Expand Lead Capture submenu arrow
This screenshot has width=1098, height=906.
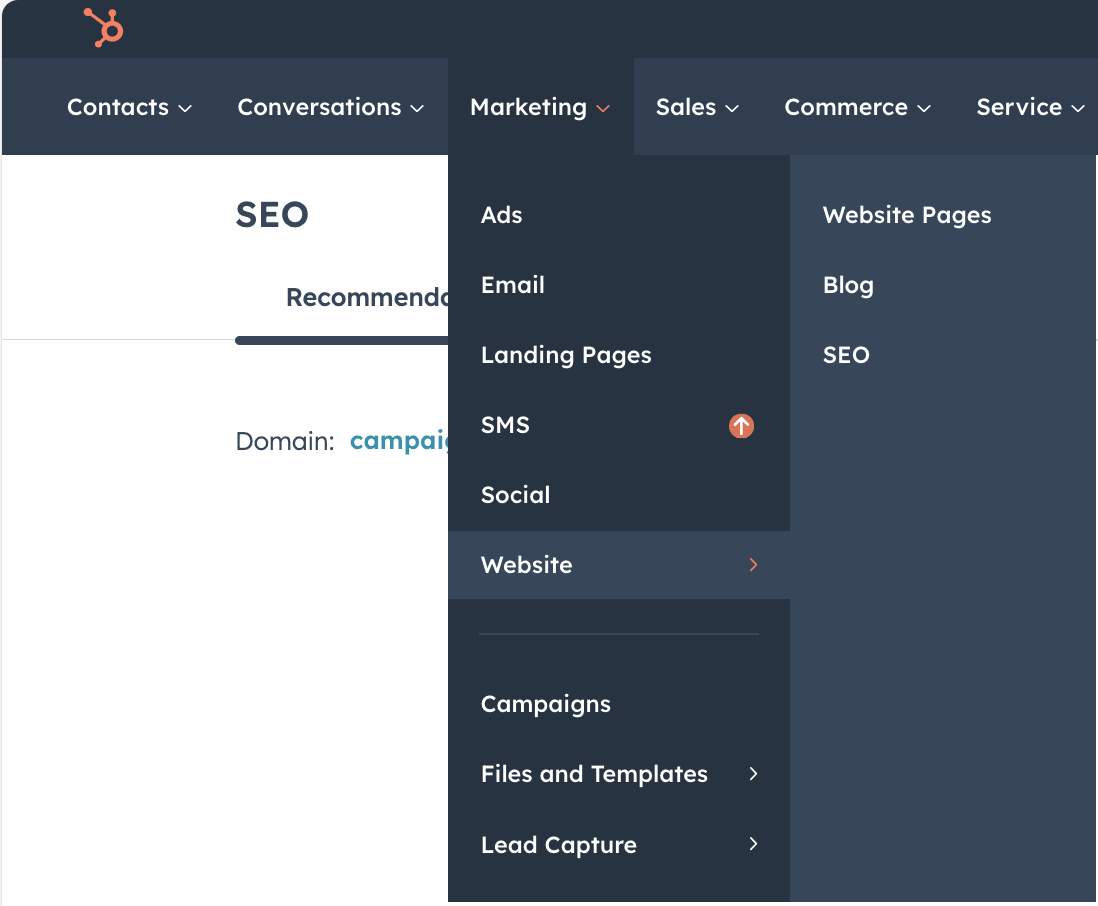pyautogui.click(x=753, y=844)
